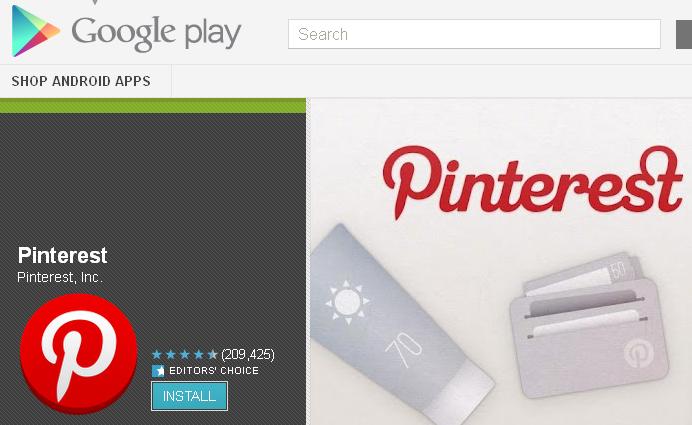Click the sun icon on sunscreen tube
The height and width of the screenshot is (425, 692).
[x=347, y=302]
